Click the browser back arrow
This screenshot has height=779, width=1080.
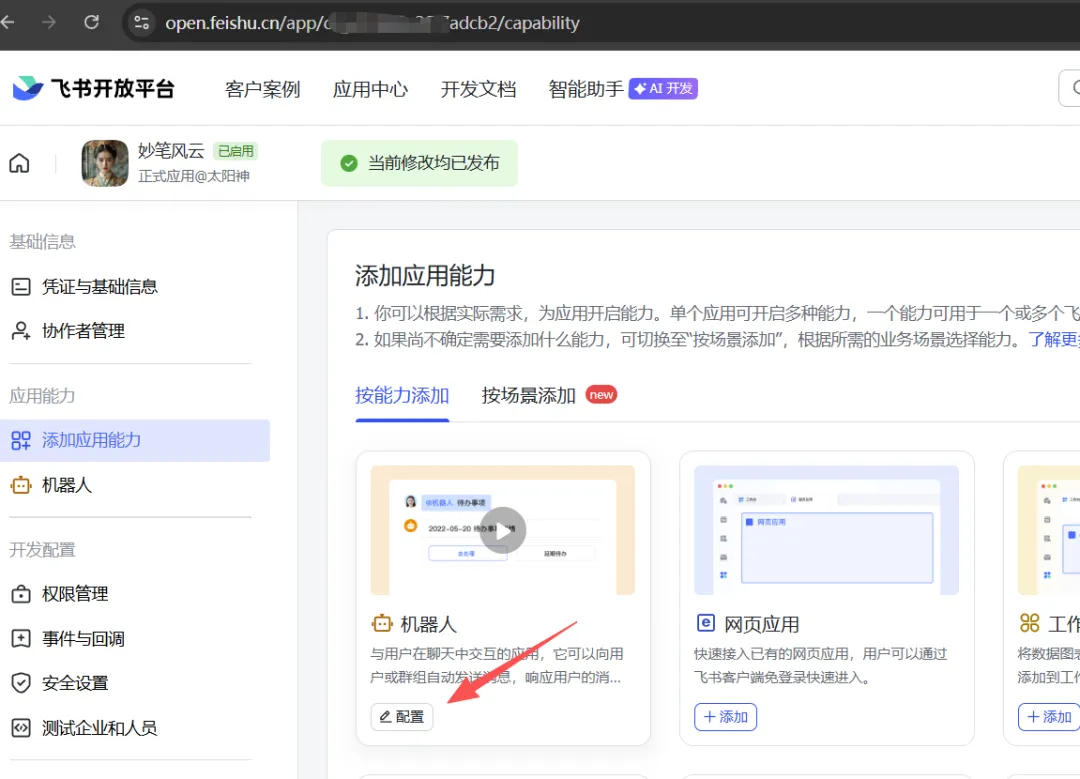click(8, 22)
